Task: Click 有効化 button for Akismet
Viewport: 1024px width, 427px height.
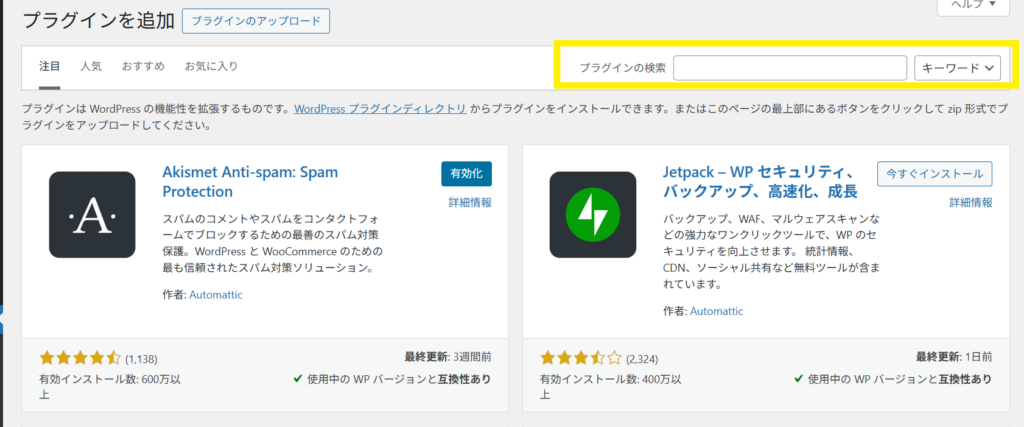Action: [466, 174]
